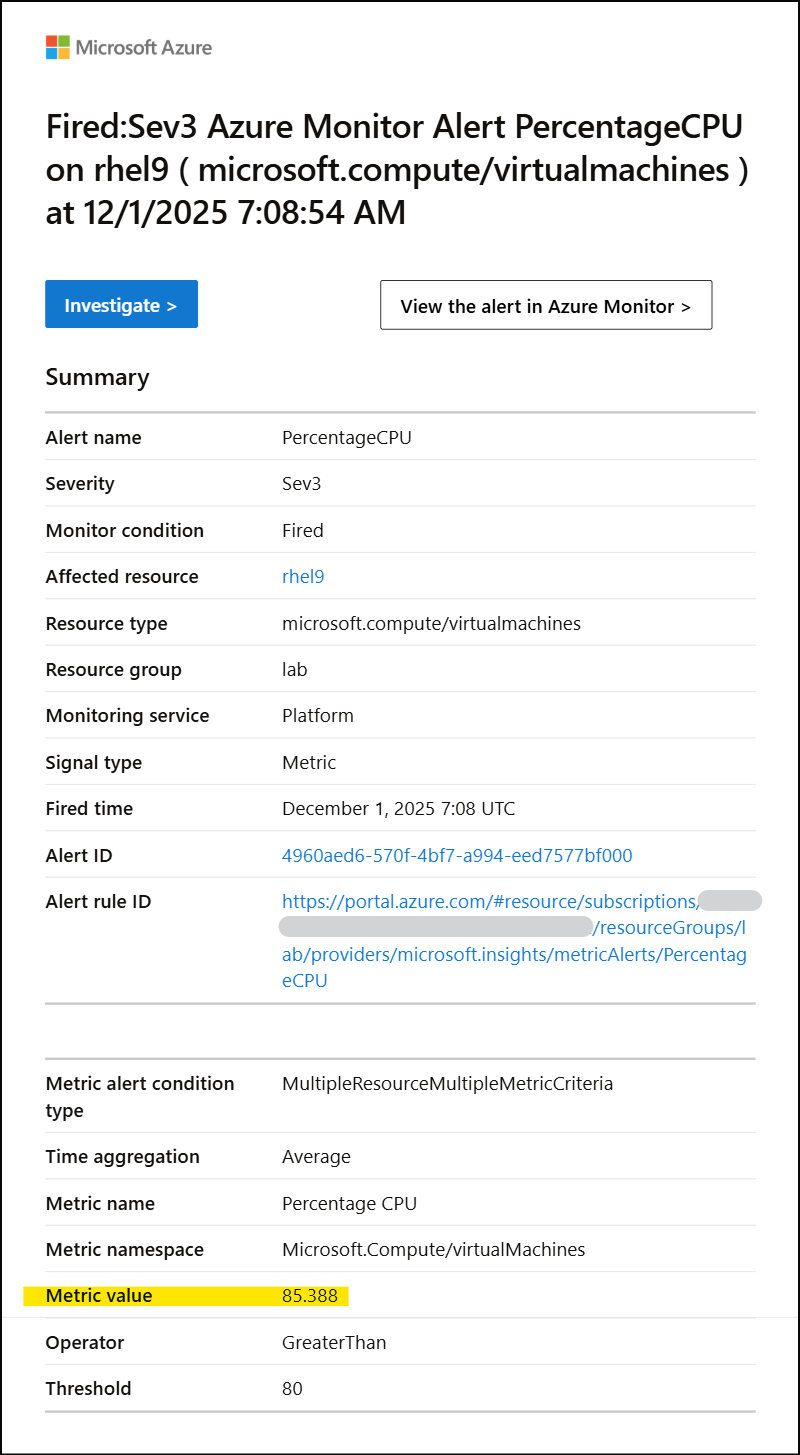The height and width of the screenshot is (1455, 800).
Task: Select the resource group value lab
Action: pyautogui.click(x=295, y=670)
